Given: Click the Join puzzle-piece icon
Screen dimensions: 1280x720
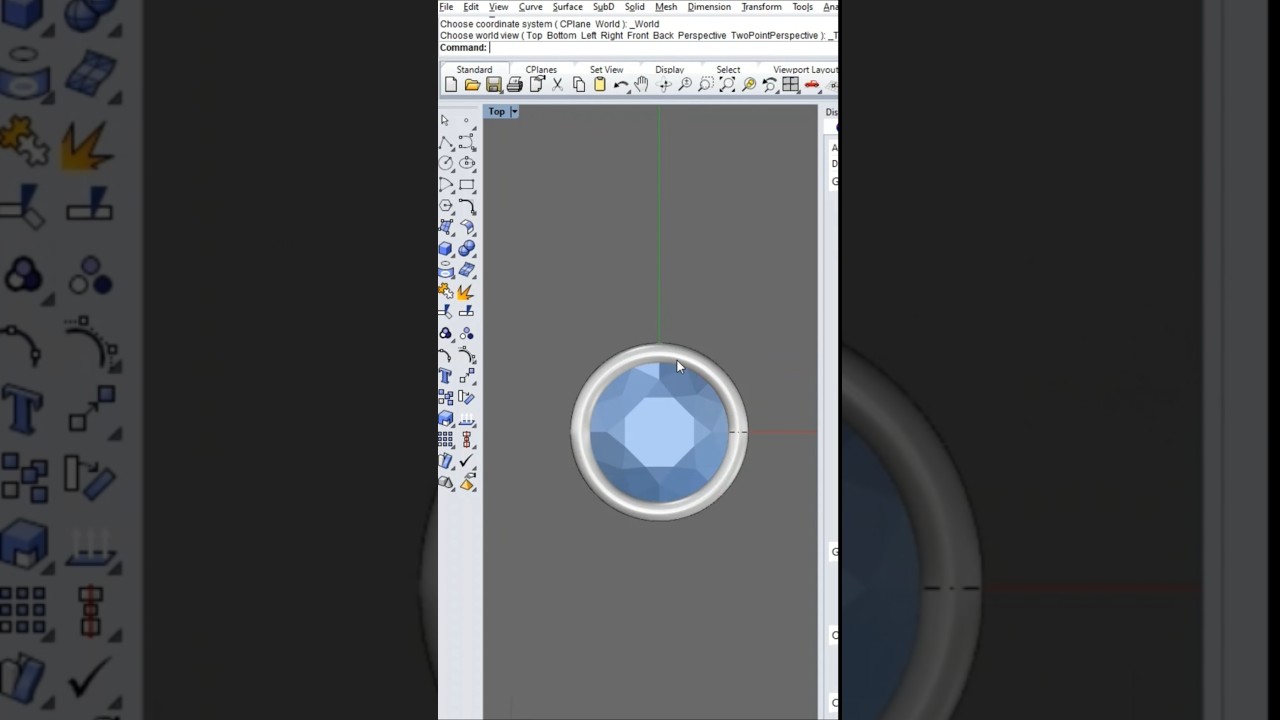Looking at the screenshot, I should pos(446,292).
